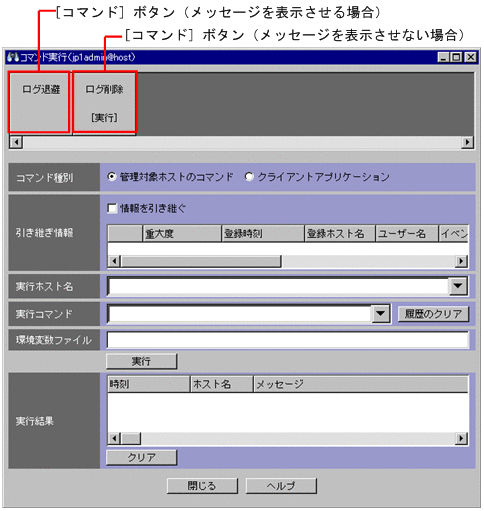The width and height of the screenshot is (484, 511).
Task: Click the ホスト名 column header in 実行結果
Action: pyautogui.click(x=222, y=384)
